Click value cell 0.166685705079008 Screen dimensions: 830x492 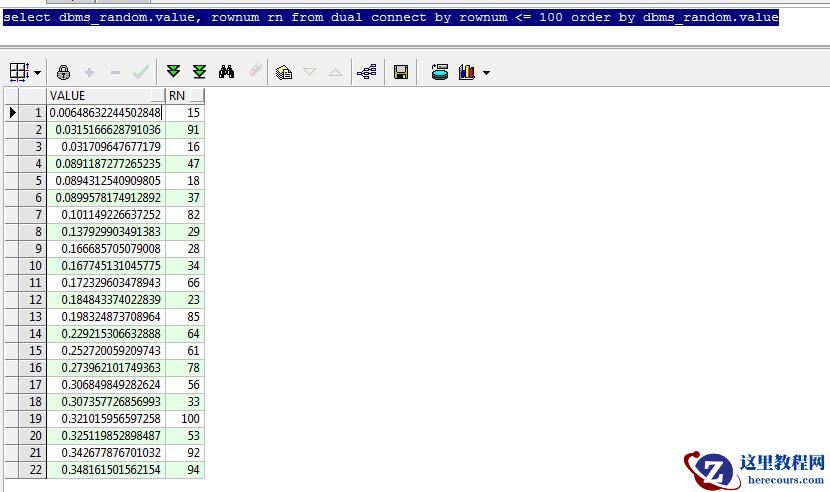tap(106, 249)
